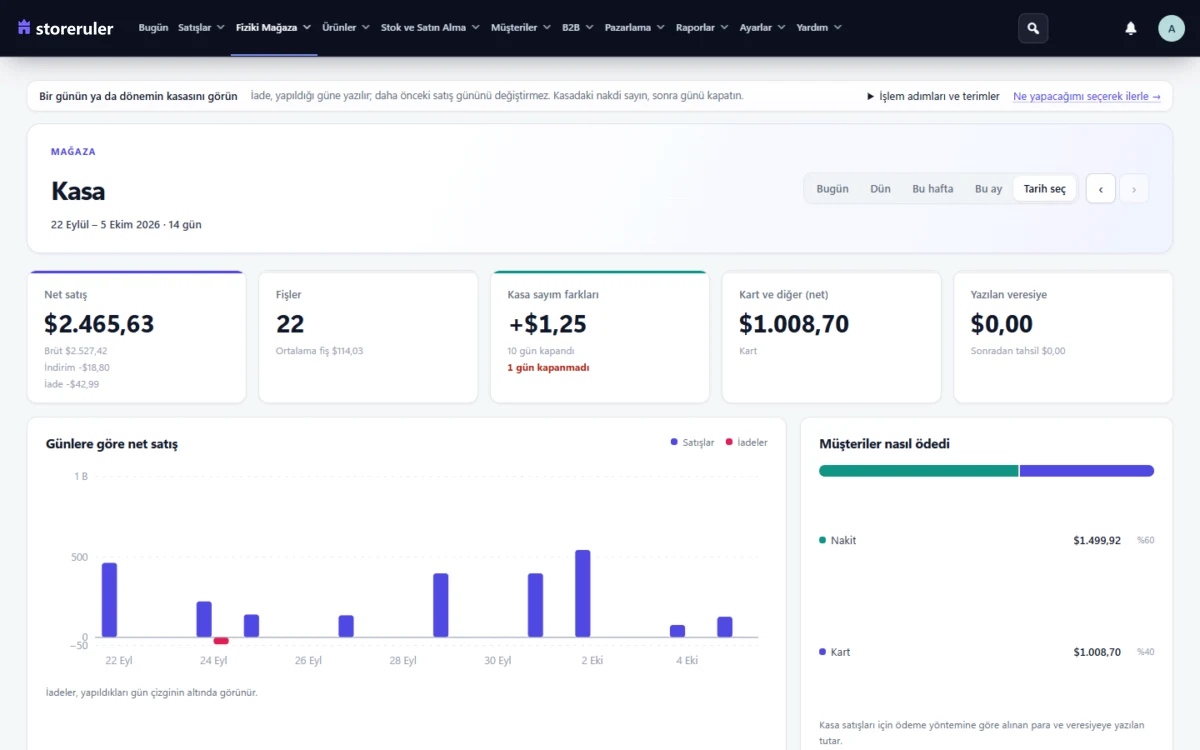Click the green Nakit legend dot

[822, 540]
